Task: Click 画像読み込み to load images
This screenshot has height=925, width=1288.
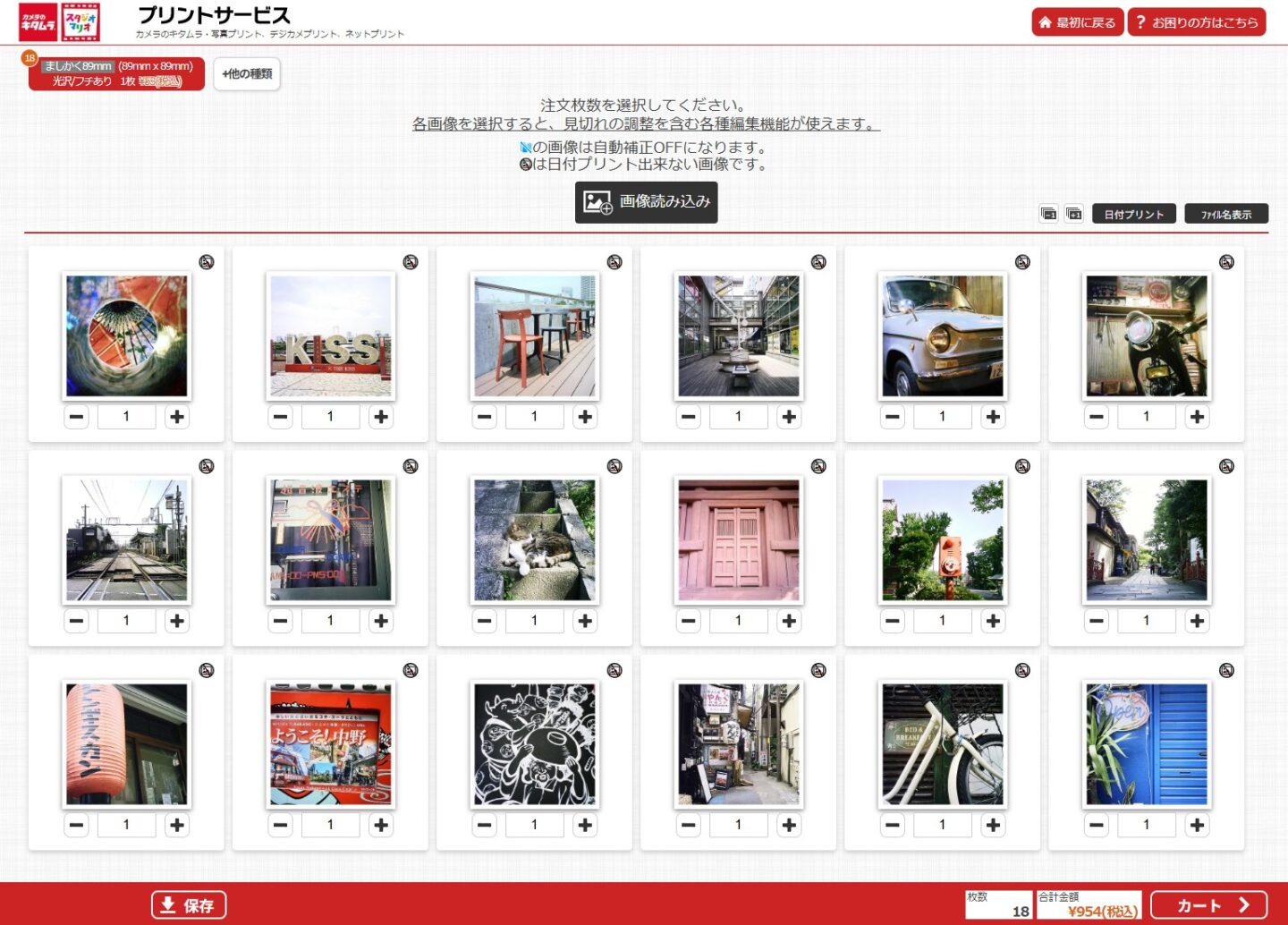Action: coord(646,202)
